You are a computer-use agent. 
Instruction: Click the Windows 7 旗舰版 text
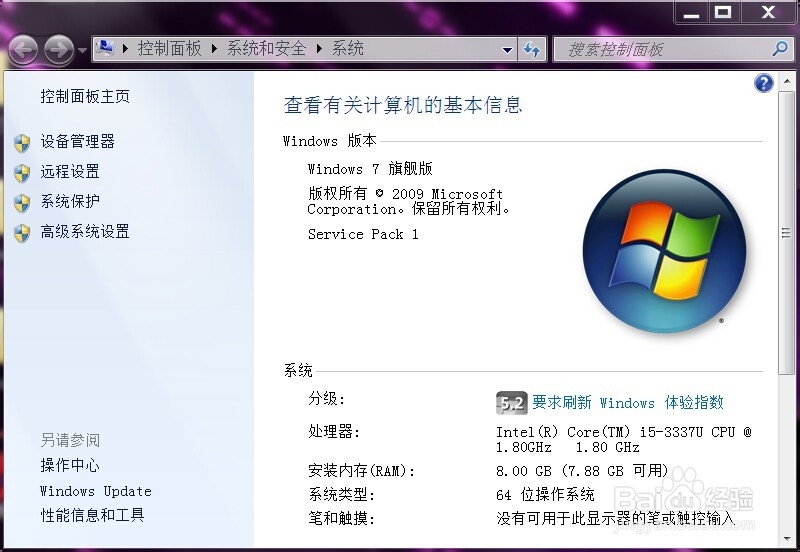point(370,169)
